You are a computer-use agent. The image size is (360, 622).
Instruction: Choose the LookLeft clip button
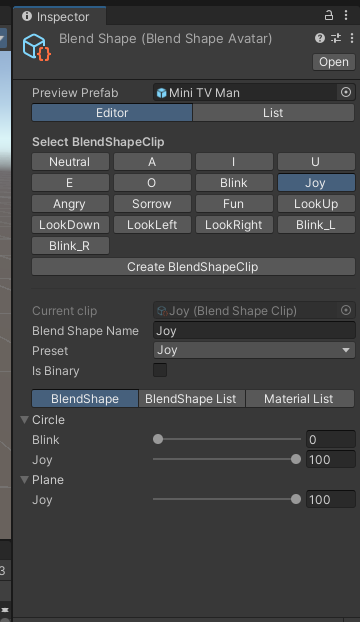pos(152,225)
